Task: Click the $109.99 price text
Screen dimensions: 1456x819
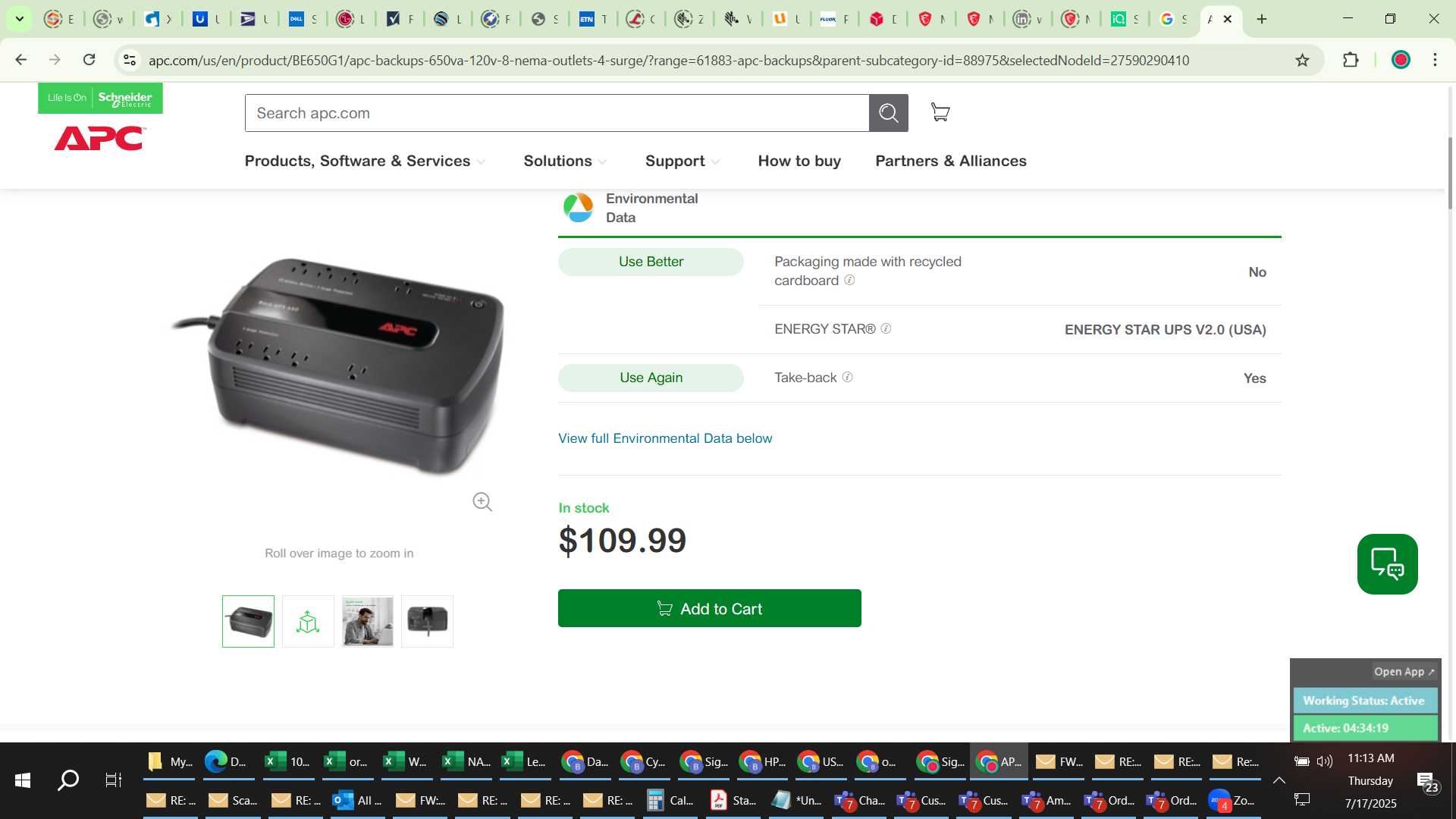Action: (x=622, y=541)
